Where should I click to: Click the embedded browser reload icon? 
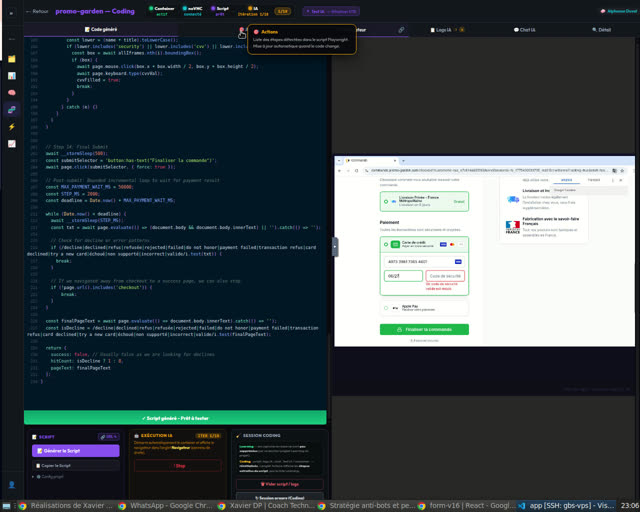point(356,170)
